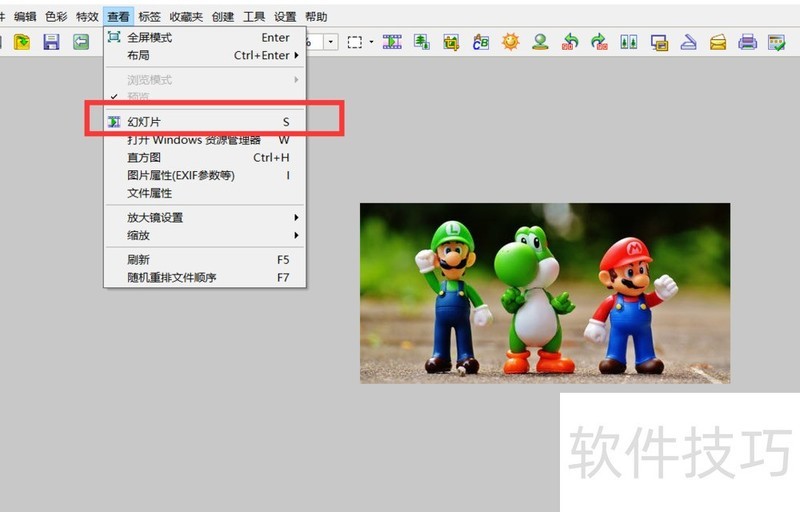Open the zoom percentage dropdown arrow
Viewport: 800px width, 512px height.
(331, 42)
